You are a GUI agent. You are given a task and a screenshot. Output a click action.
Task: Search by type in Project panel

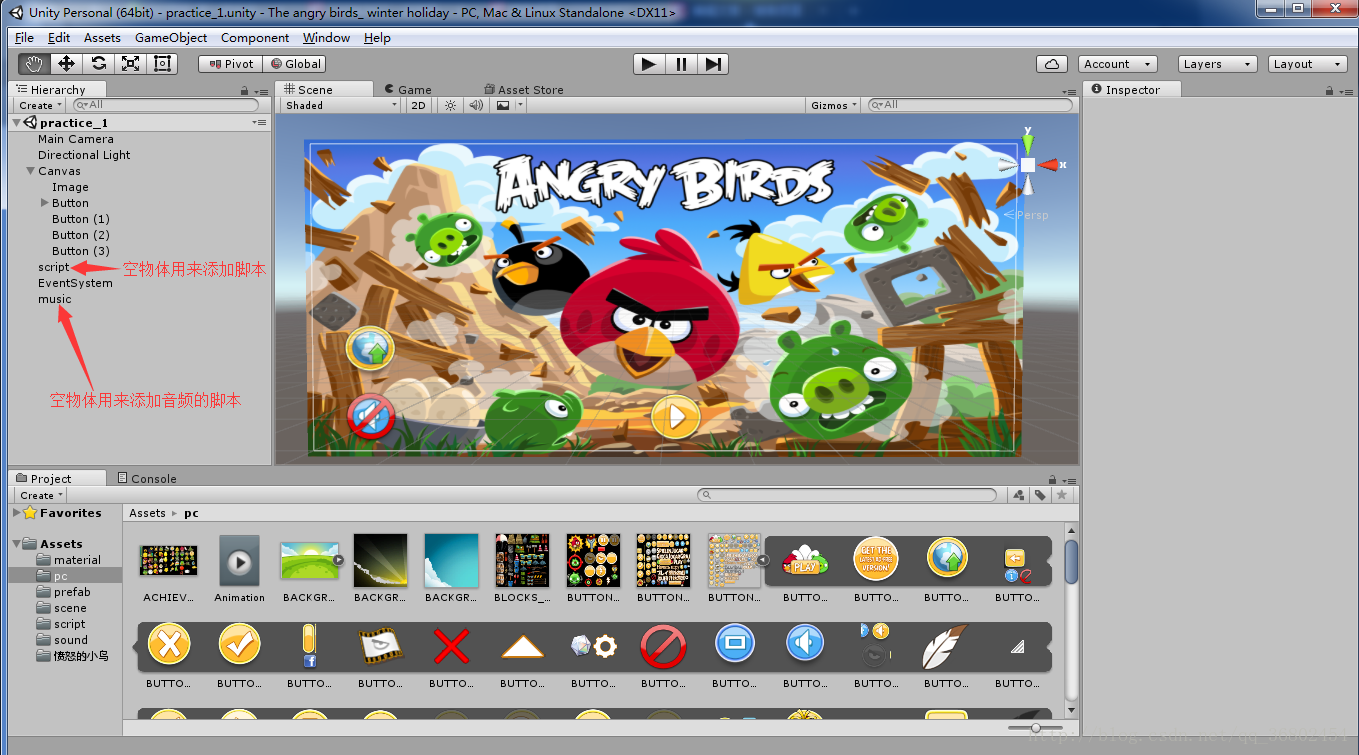(x=1019, y=495)
